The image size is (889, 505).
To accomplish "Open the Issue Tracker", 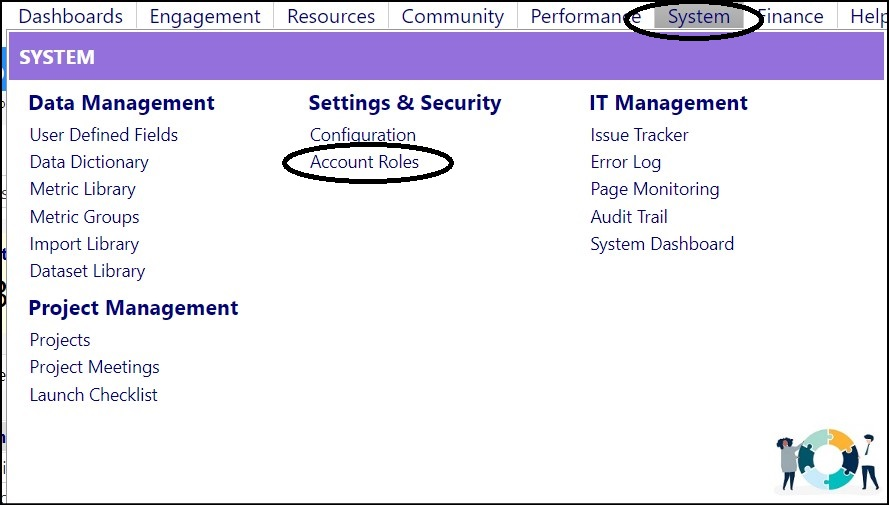I will pos(640,135).
